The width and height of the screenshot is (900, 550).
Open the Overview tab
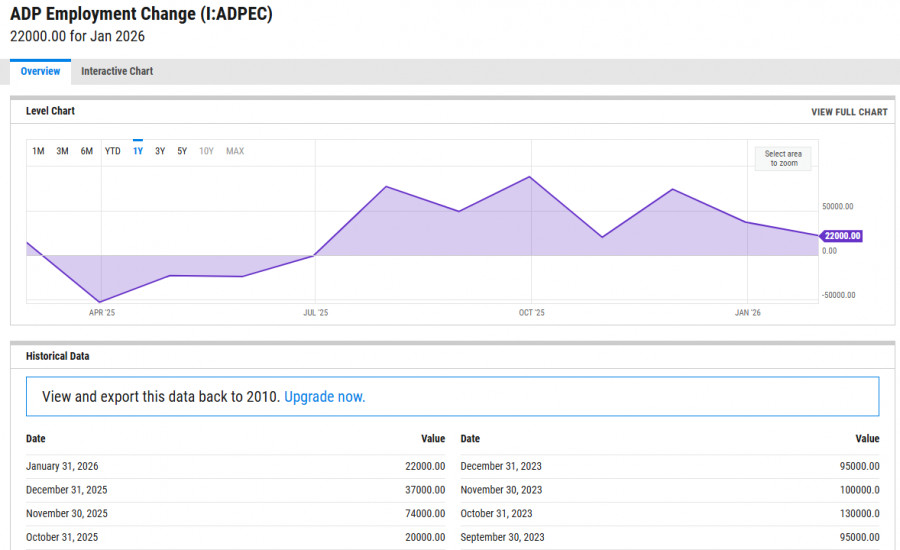(x=40, y=72)
